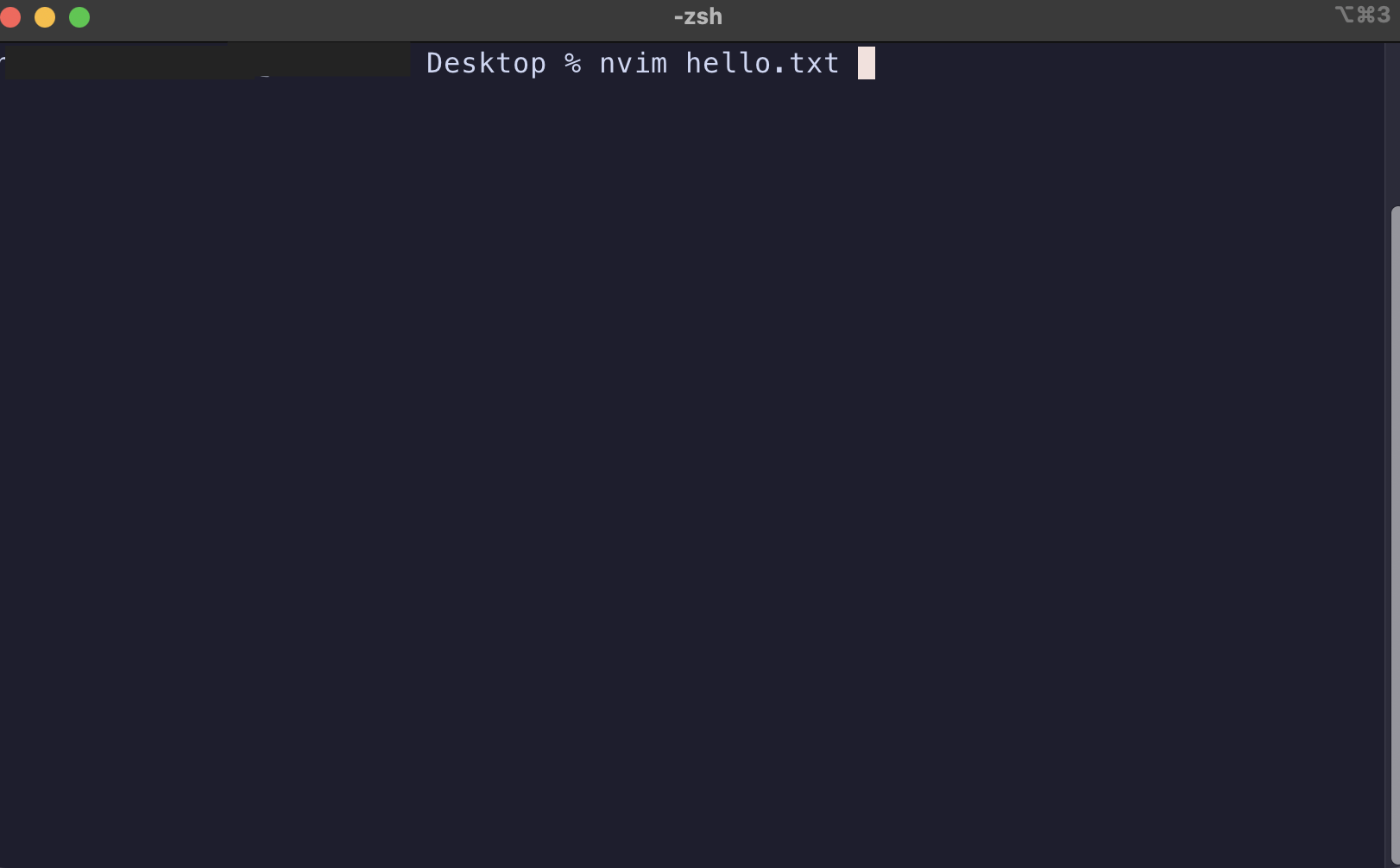Click the empty terminal area below the prompt
Viewport: 1400px width, 868px height.
pyautogui.click(x=691, y=475)
